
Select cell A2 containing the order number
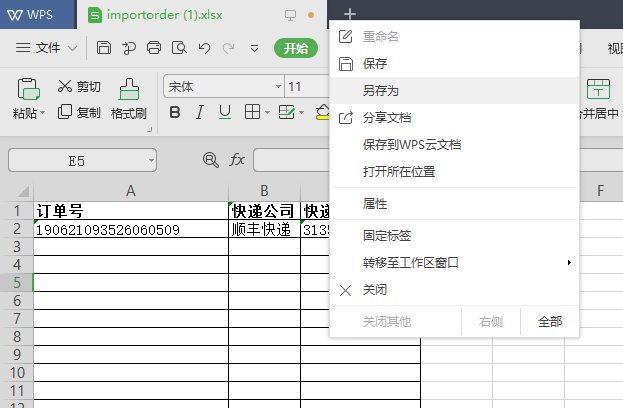(x=130, y=230)
